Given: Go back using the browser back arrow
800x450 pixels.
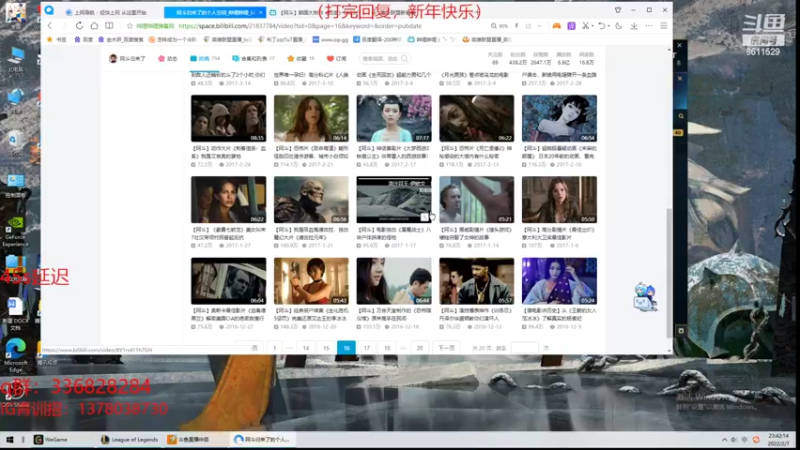Looking at the screenshot, I should tap(50, 26).
